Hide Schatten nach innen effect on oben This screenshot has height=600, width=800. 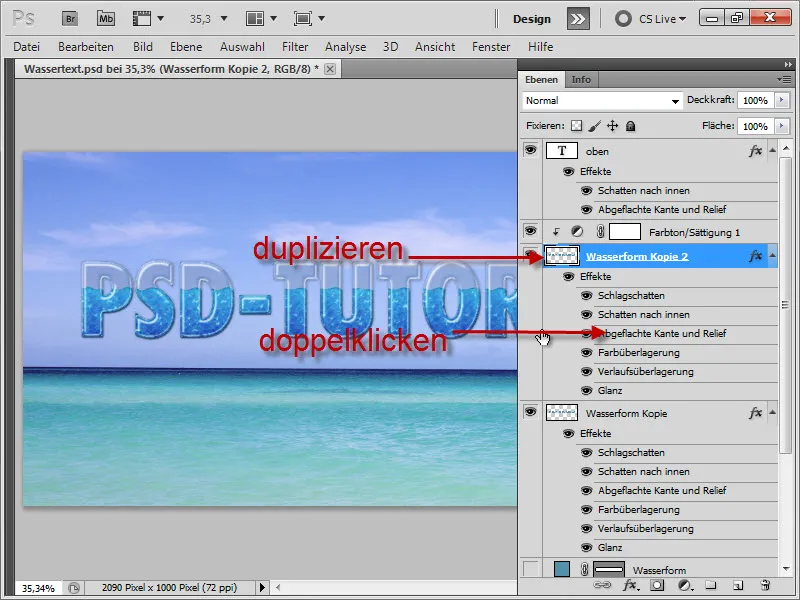tap(587, 191)
